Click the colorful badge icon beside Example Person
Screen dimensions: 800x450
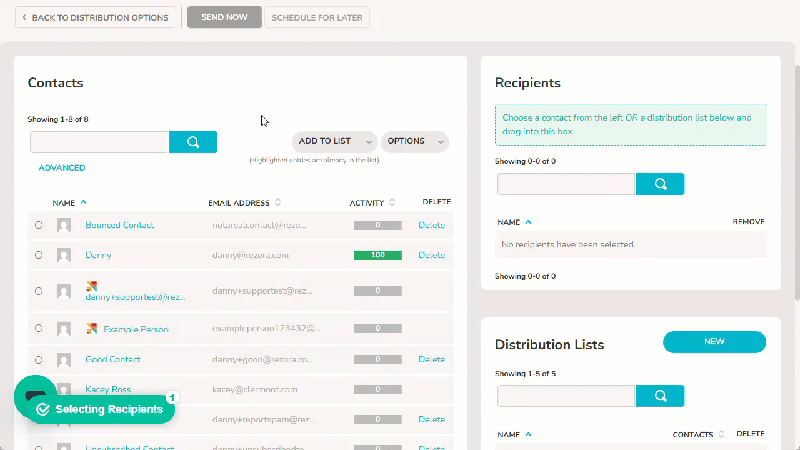point(92,329)
